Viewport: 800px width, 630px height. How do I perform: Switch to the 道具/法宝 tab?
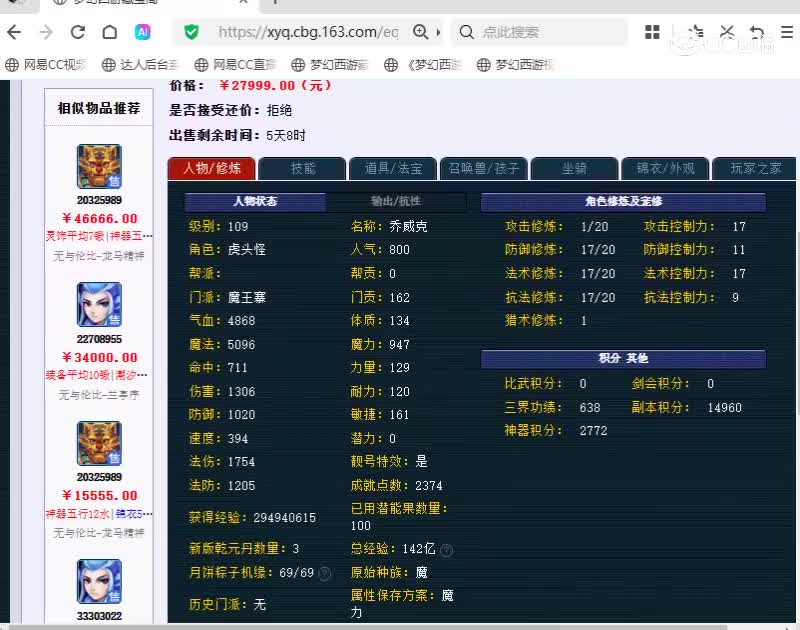click(x=393, y=168)
